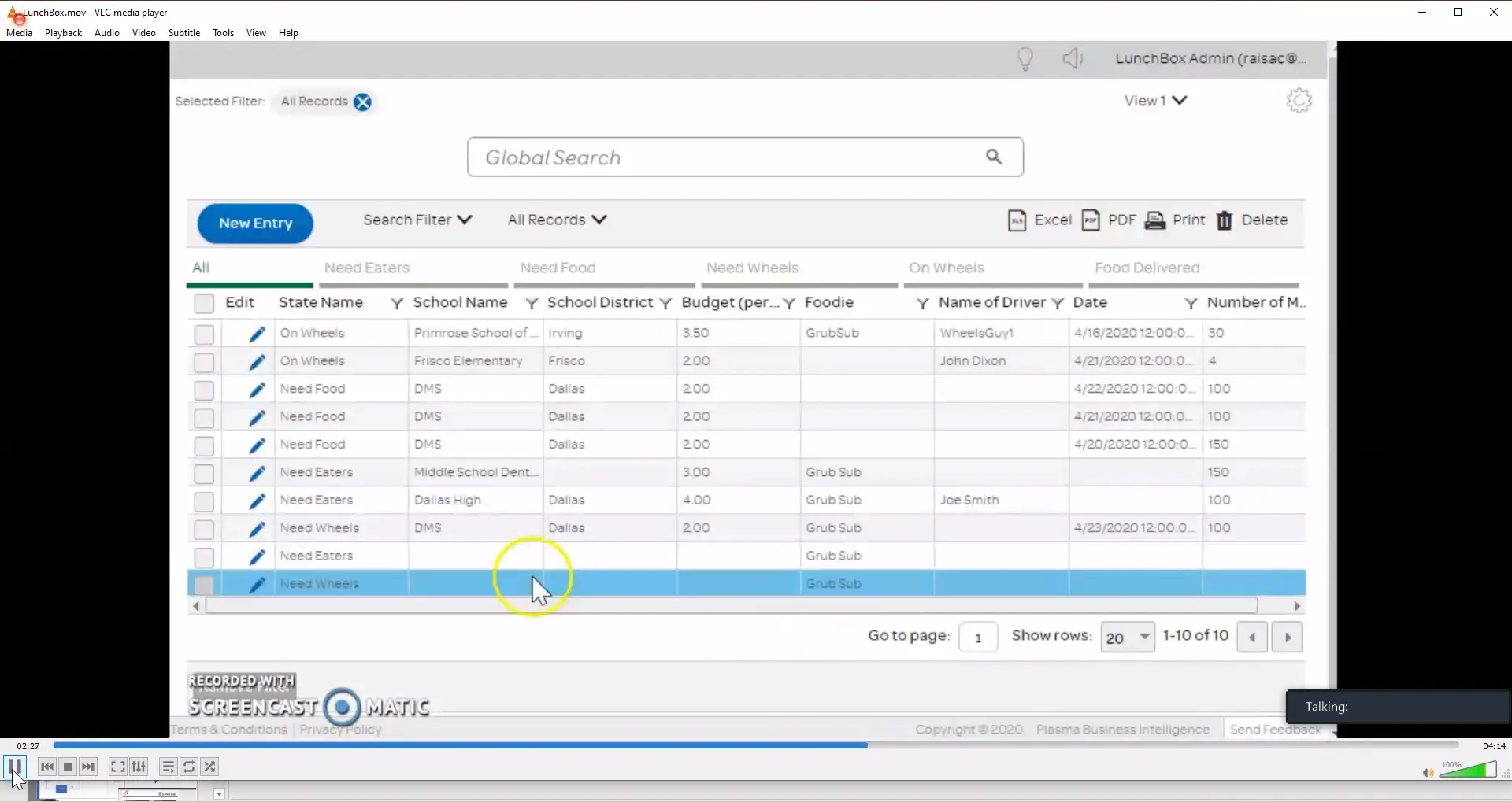Viewport: 1512px width, 802px height.
Task: Expand the Search Filter dropdown
Action: (417, 220)
